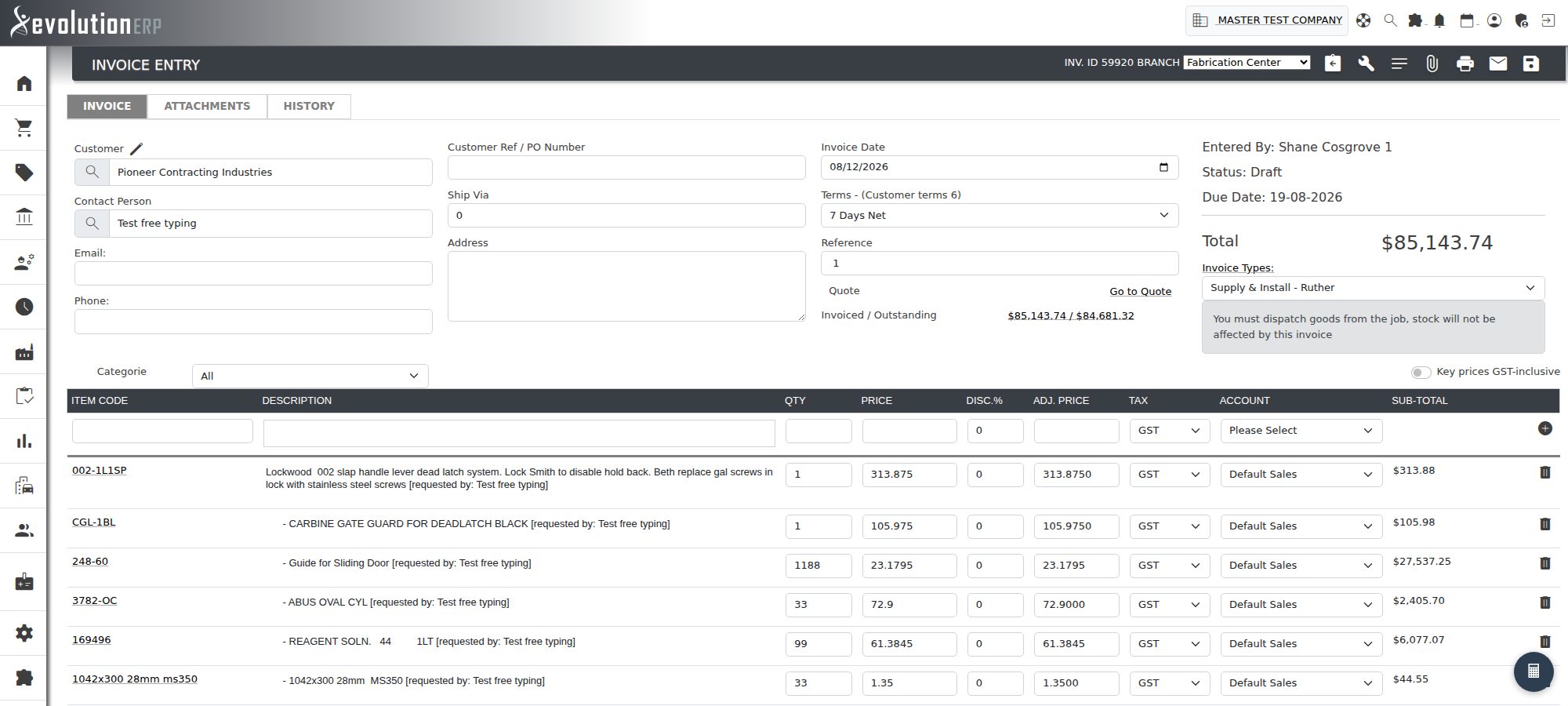Open GST tax dropdown in new item row
The image size is (1568, 706).
1169,431
